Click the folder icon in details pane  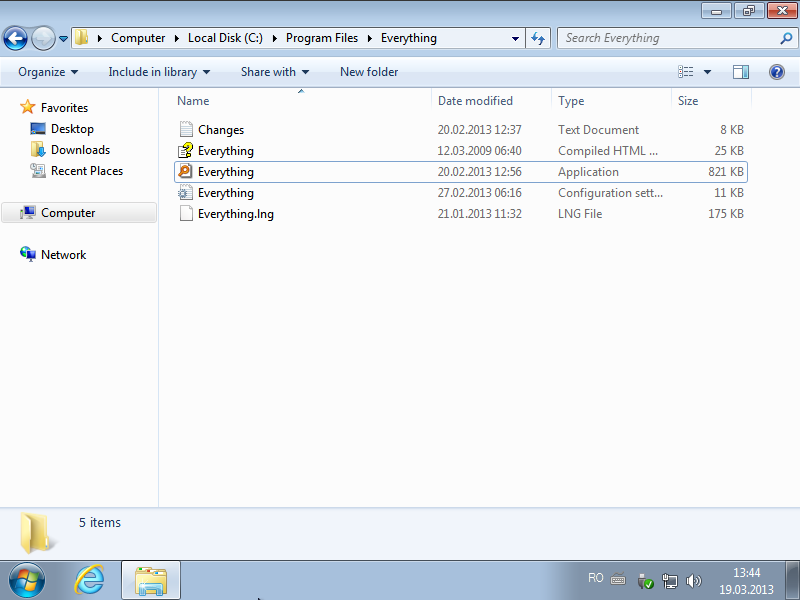36,533
